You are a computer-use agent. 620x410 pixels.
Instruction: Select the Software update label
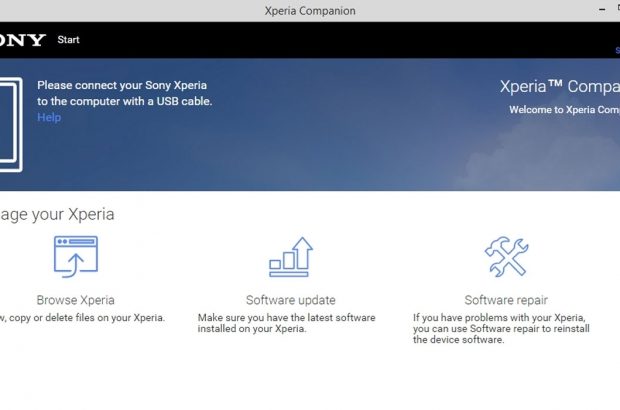[x=291, y=300]
